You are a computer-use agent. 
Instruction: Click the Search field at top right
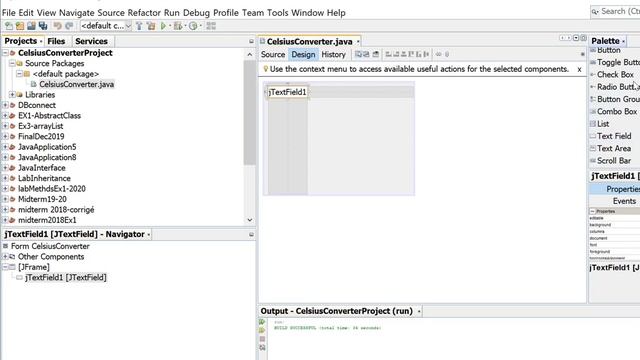616,12
